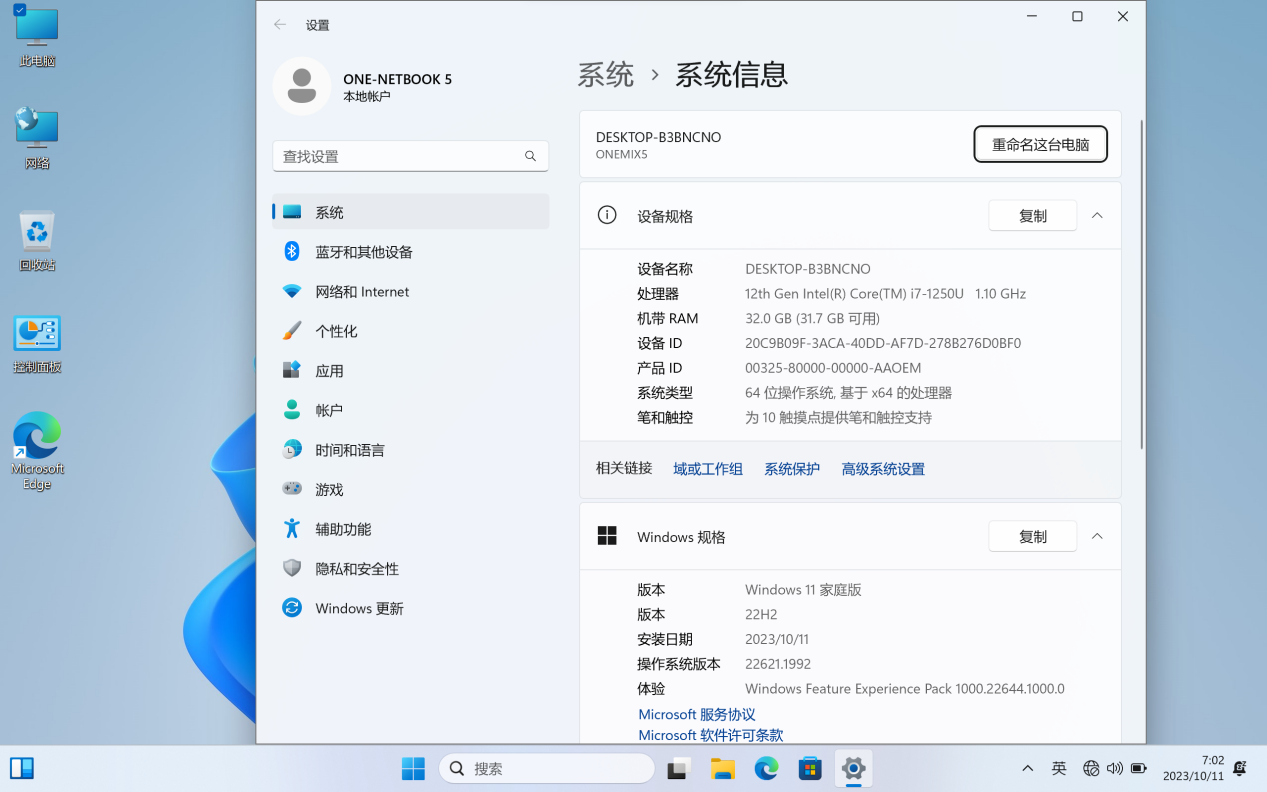This screenshot has width=1267, height=792.
Task: Open Time and language settings icon
Action: pyautogui.click(x=292, y=450)
